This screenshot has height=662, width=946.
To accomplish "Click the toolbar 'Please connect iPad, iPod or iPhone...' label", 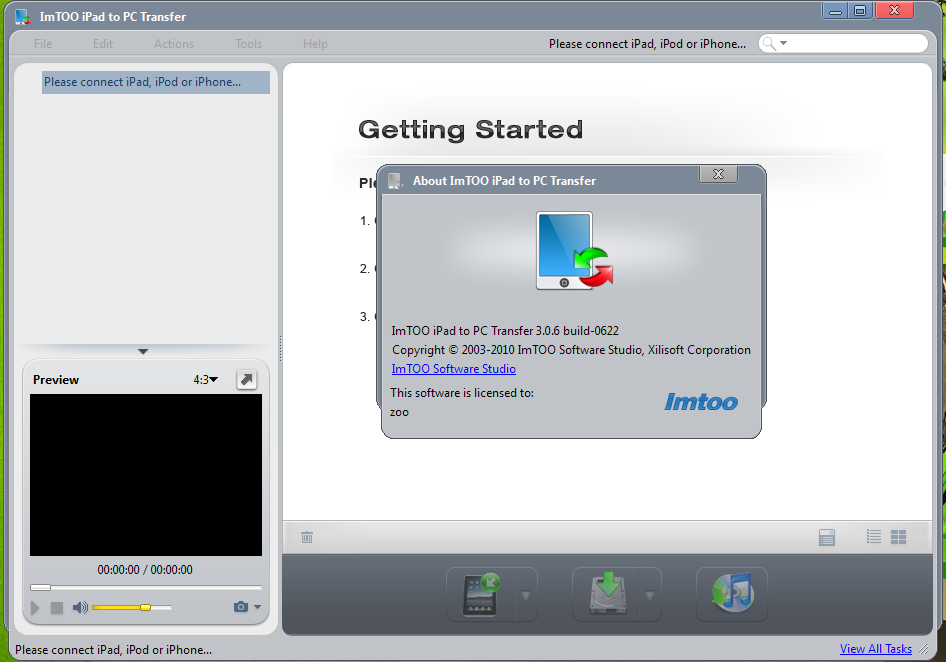I will [x=647, y=44].
